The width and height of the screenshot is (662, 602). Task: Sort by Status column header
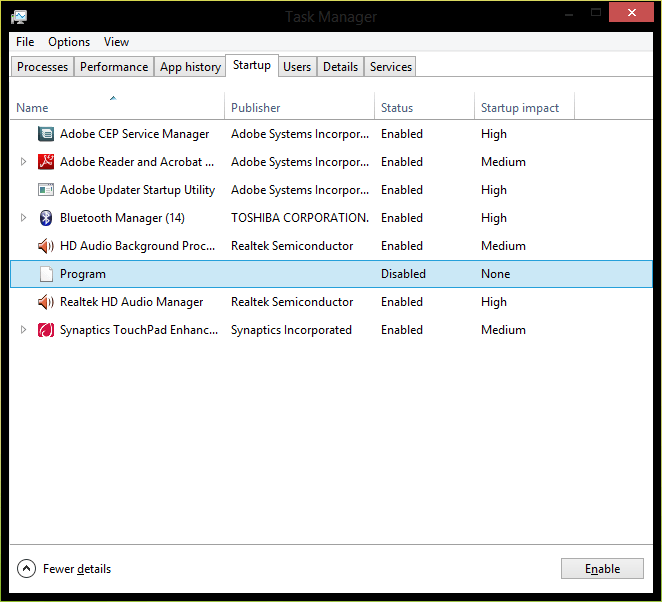(397, 108)
